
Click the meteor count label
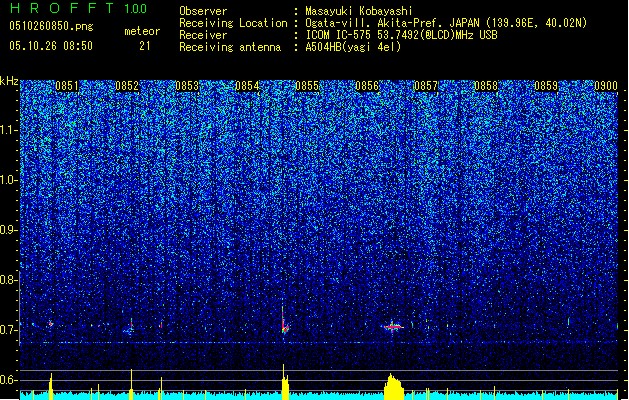pyautogui.click(x=142, y=31)
